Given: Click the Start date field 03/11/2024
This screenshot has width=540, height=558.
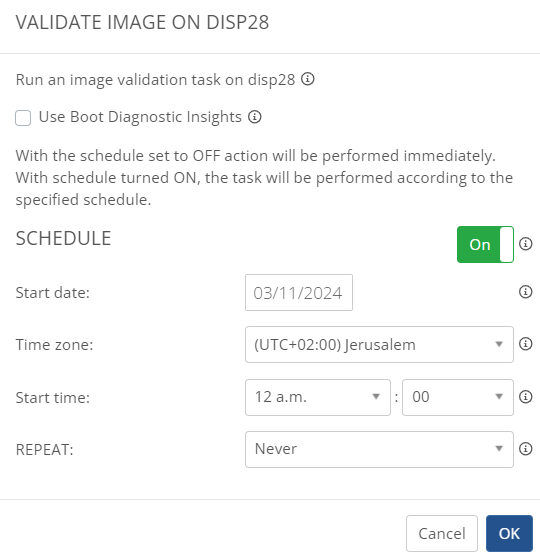Looking at the screenshot, I should 299,293.
